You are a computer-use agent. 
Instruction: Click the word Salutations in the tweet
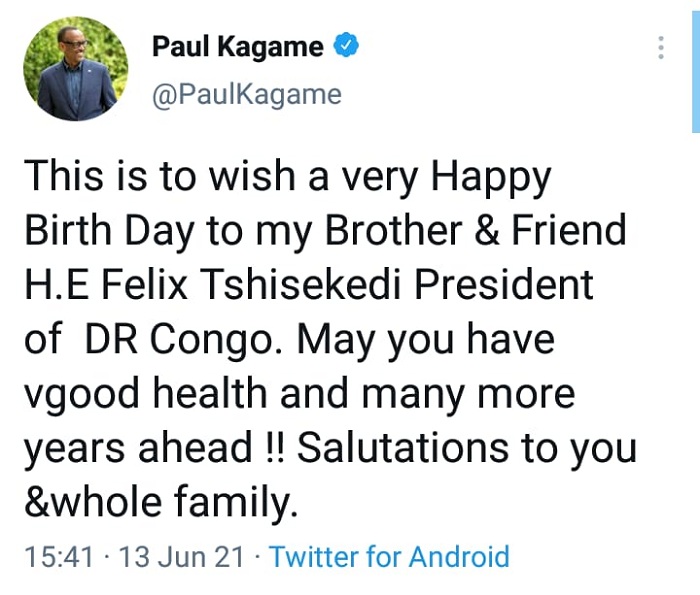[403, 448]
